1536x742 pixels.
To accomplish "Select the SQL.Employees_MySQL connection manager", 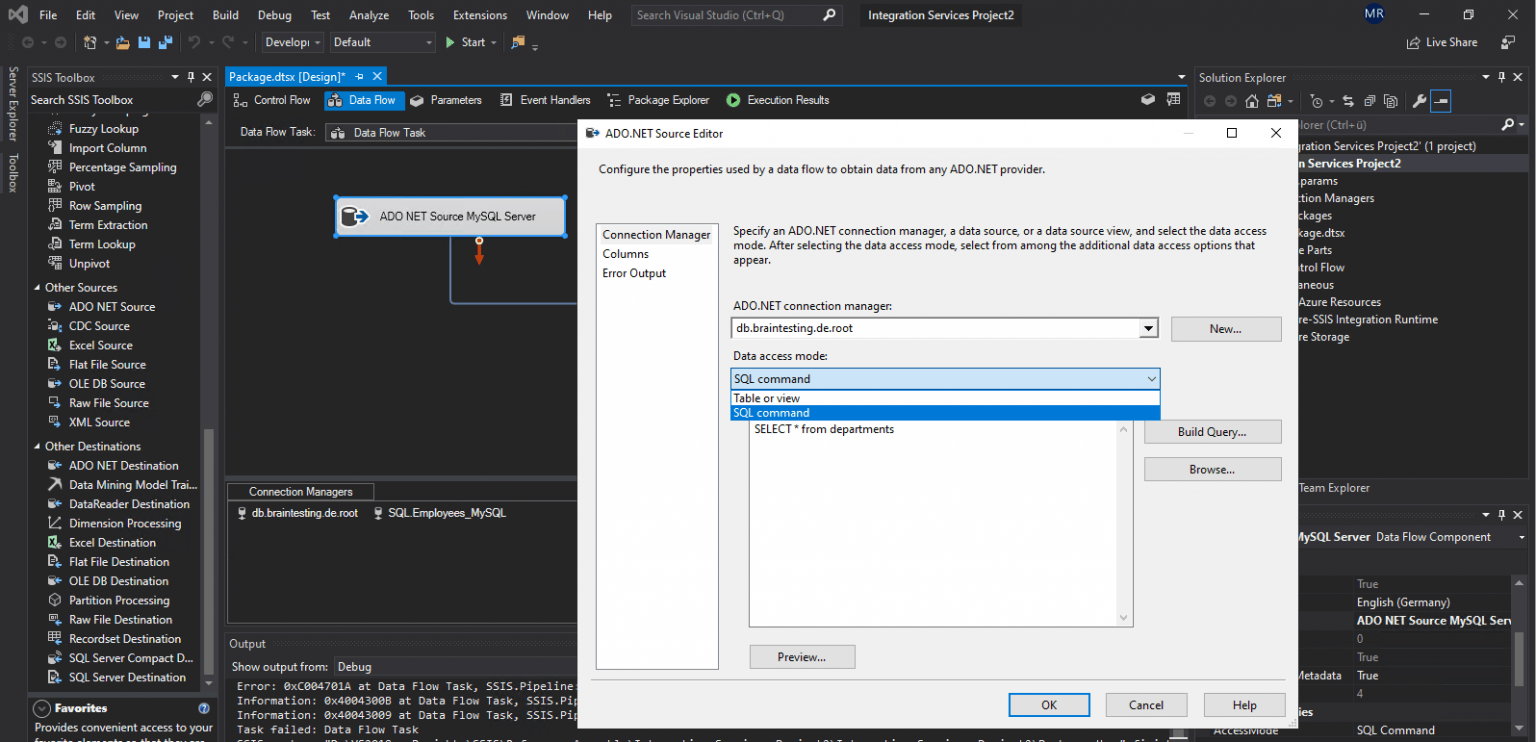I will 438,513.
